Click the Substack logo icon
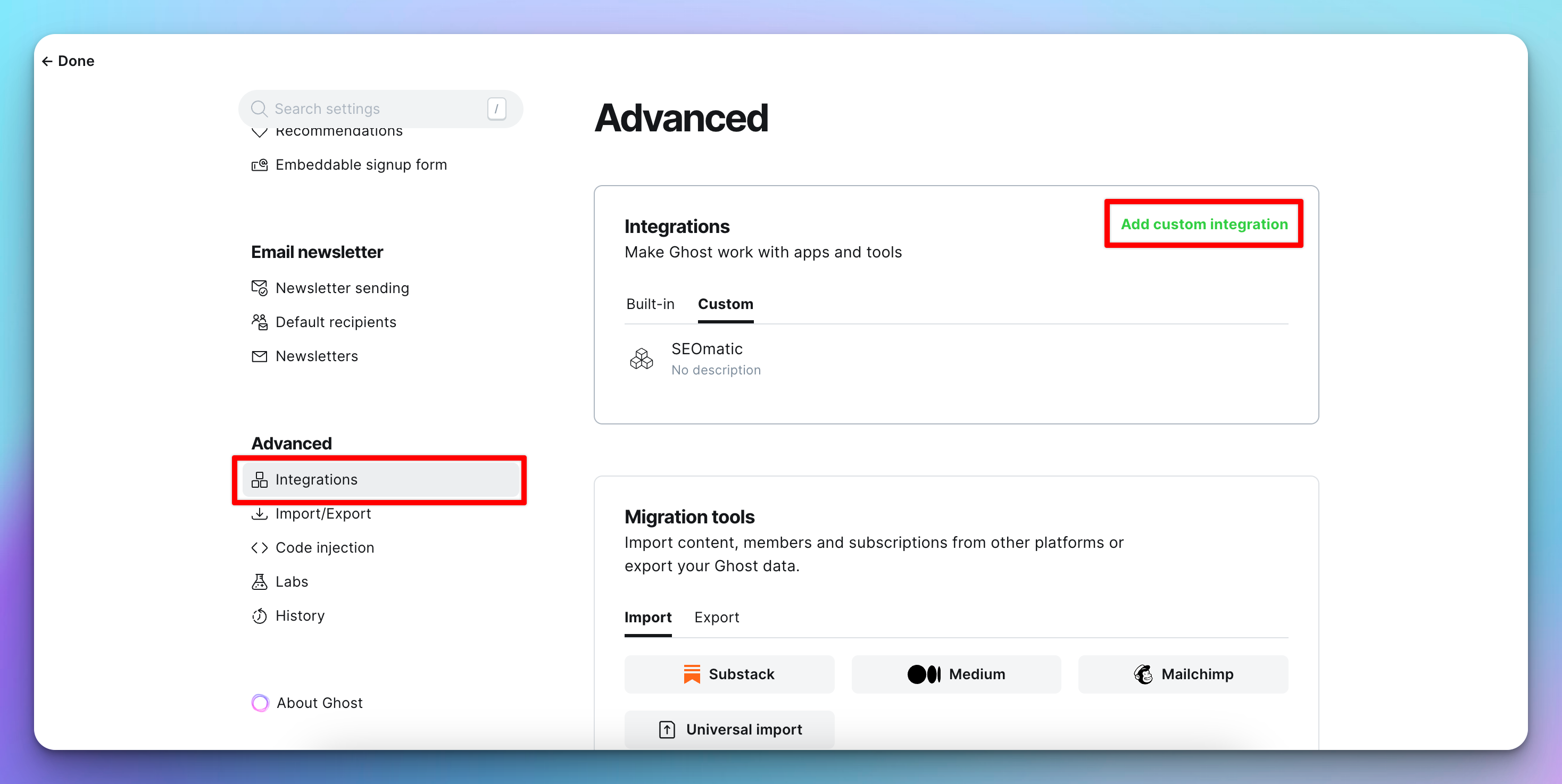 point(692,674)
